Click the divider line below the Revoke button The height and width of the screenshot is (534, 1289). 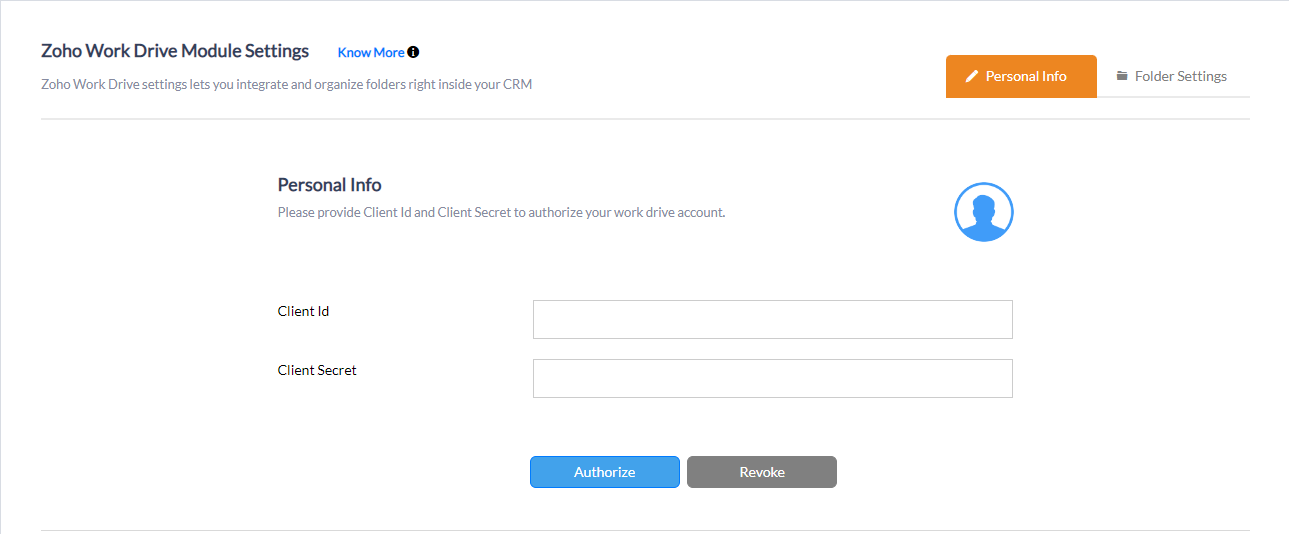coord(645,530)
